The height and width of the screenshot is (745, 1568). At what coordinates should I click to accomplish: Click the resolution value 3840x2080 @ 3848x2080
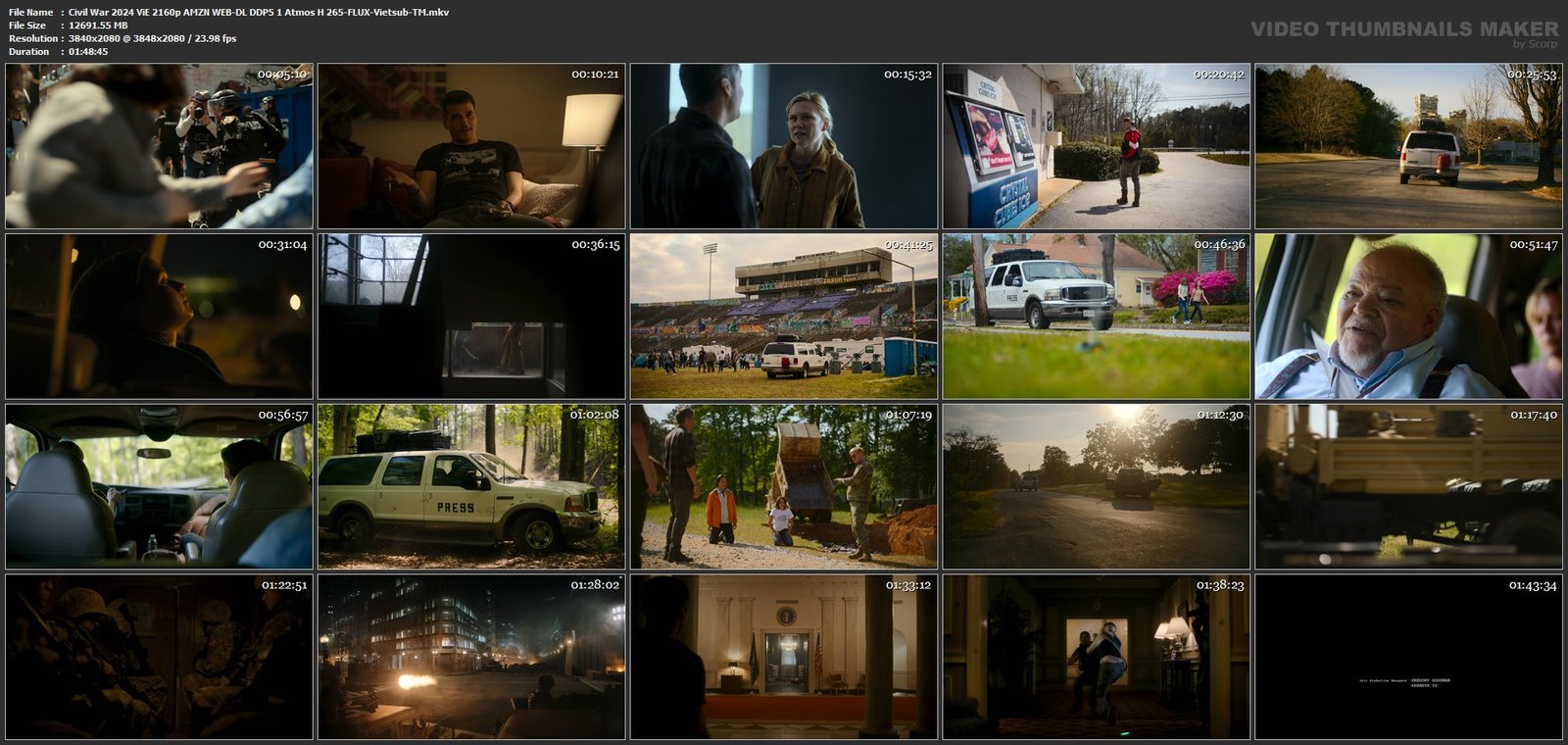(x=130, y=38)
